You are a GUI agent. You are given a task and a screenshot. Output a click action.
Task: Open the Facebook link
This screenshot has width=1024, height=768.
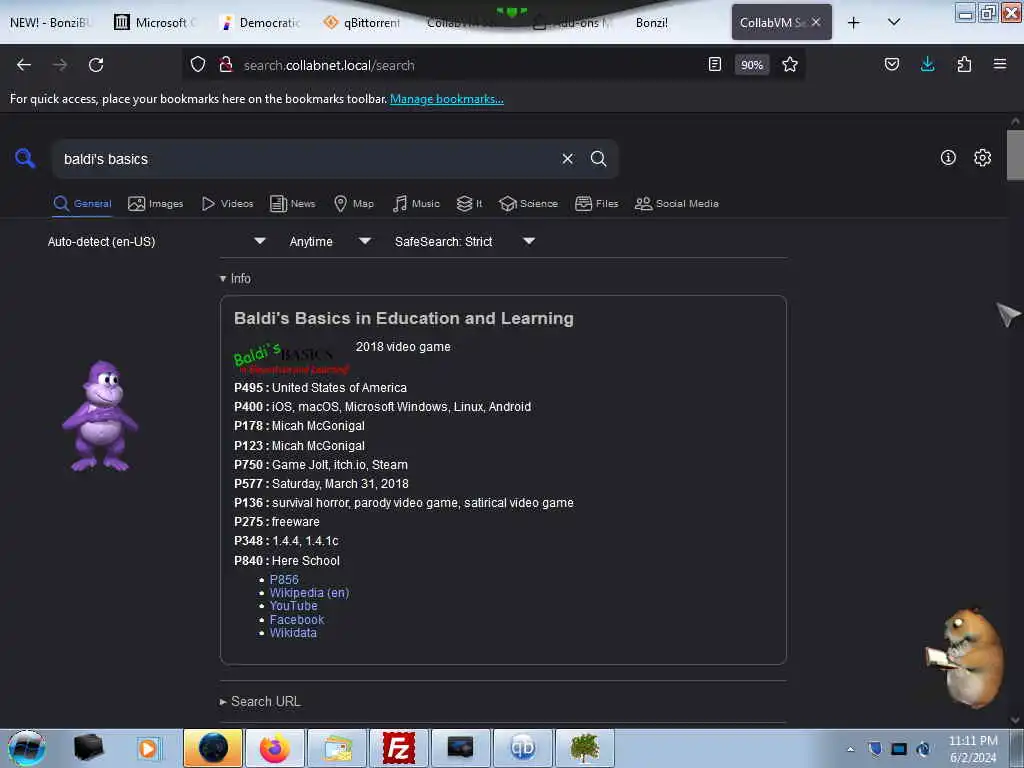coord(296,620)
